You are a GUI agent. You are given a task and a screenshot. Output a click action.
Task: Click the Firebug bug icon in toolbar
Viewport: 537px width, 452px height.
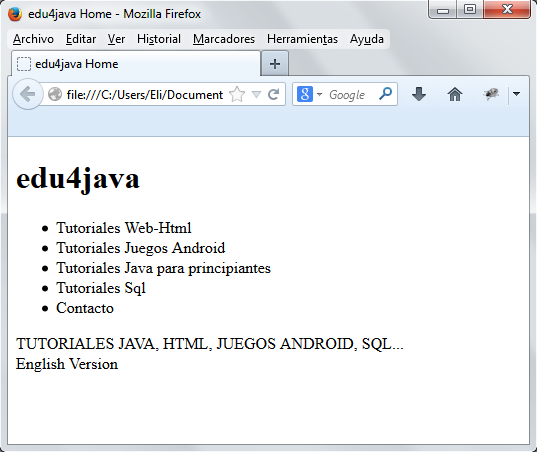[491, 94]
